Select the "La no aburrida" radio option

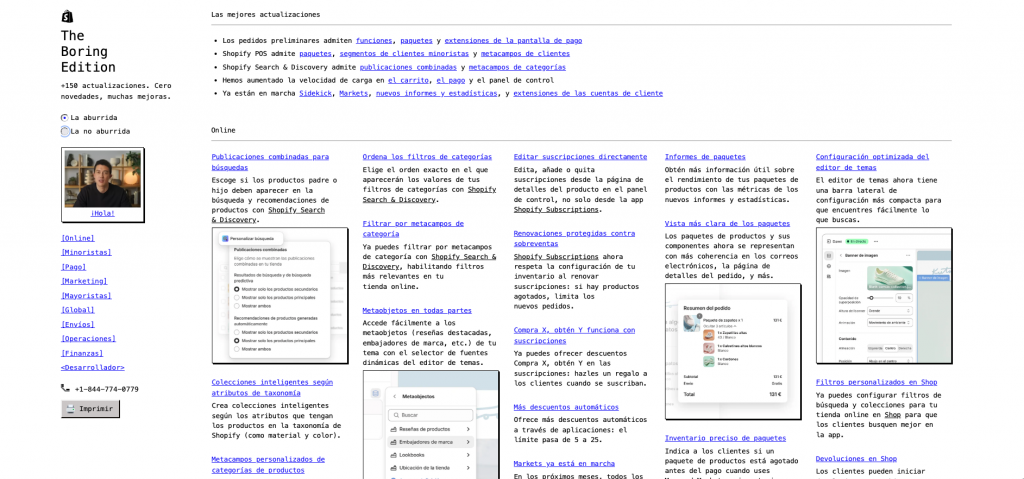[x=65, y=131]
